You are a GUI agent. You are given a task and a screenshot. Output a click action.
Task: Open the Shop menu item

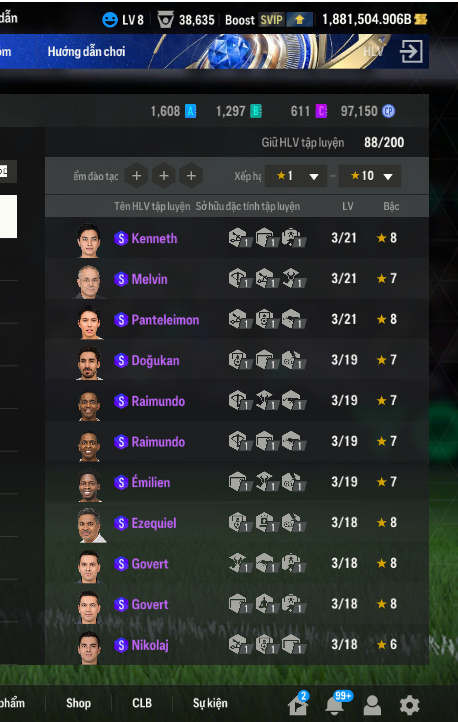pos(78,703)
